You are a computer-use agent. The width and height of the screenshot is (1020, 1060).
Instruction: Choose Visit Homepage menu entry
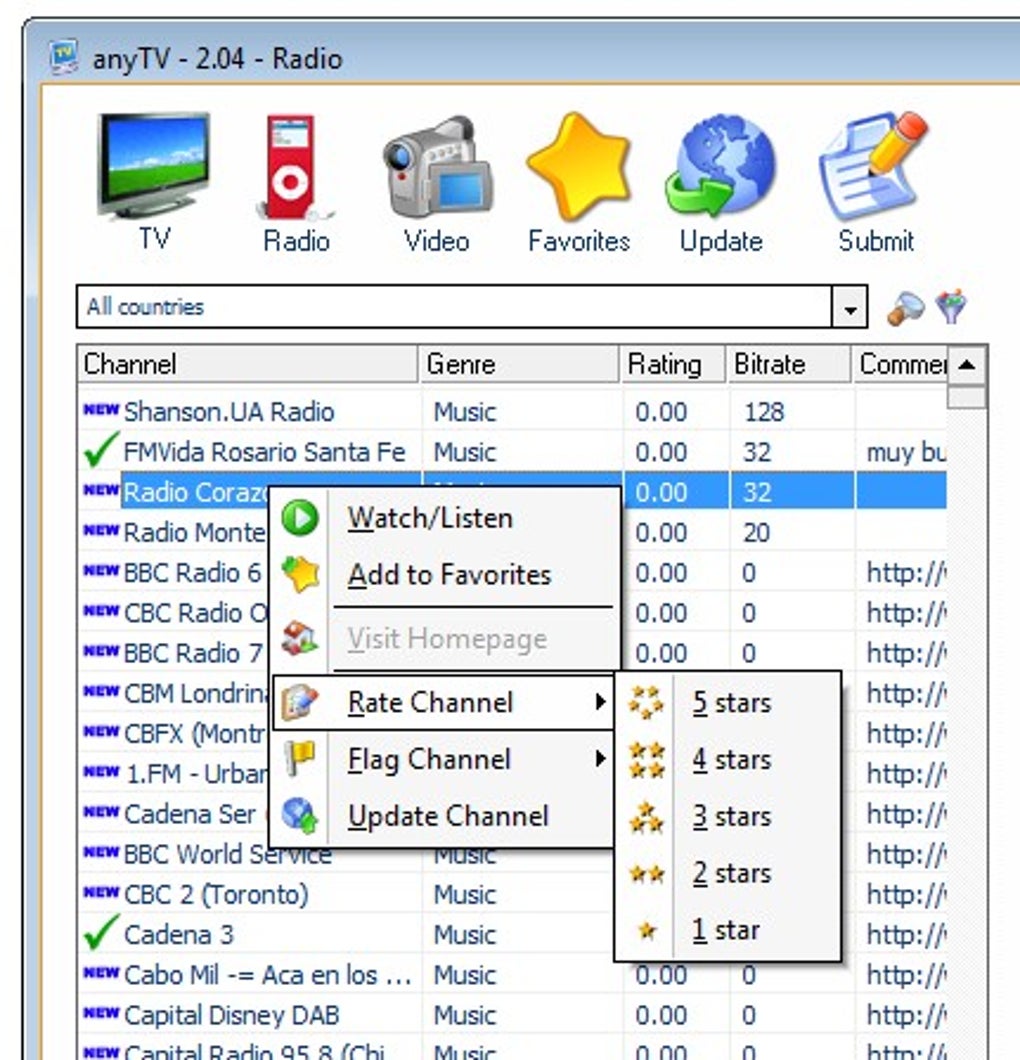(x=447, y=639)
